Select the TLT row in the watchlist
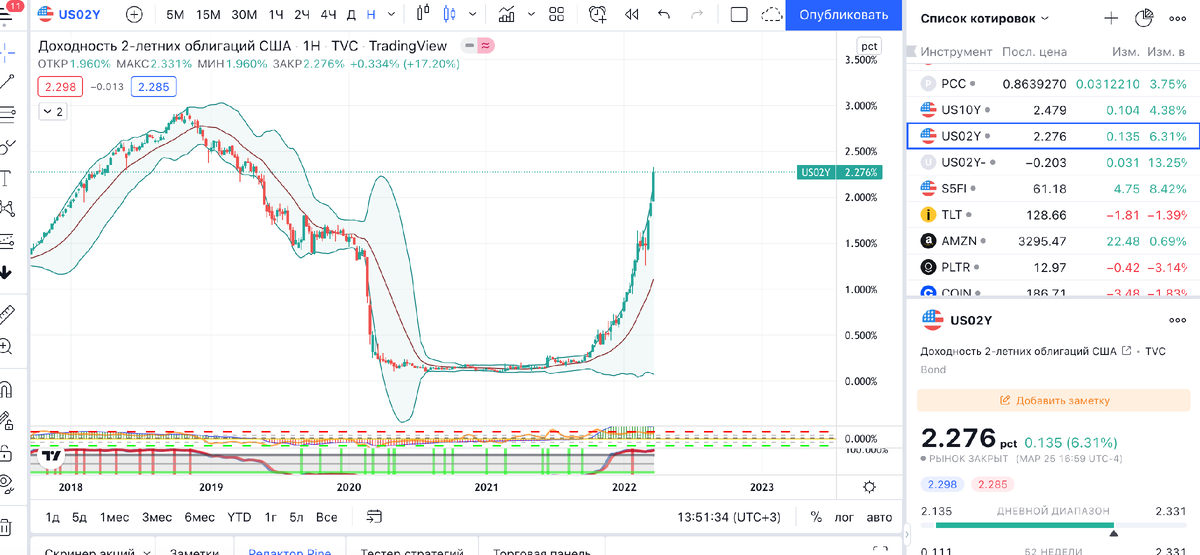The height and width of the screenshot is (555, 1200). (1053, 215)
